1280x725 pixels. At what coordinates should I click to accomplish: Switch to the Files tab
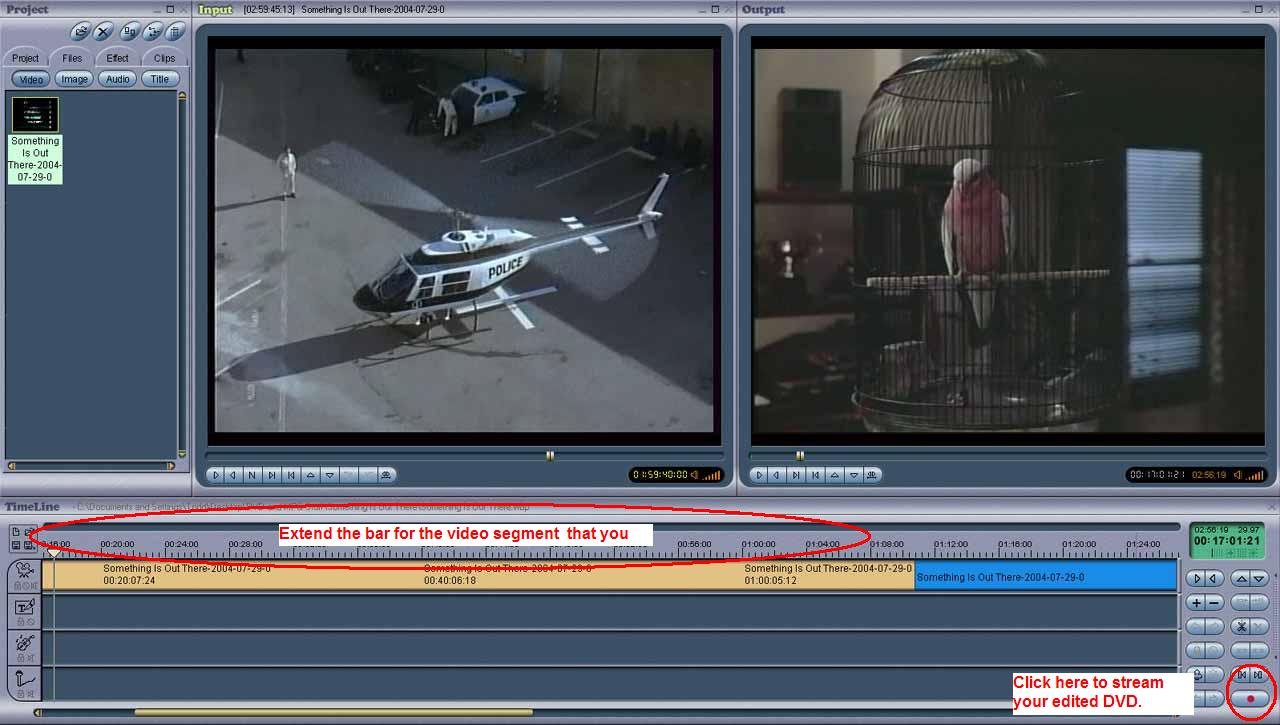tap(72, 58)
